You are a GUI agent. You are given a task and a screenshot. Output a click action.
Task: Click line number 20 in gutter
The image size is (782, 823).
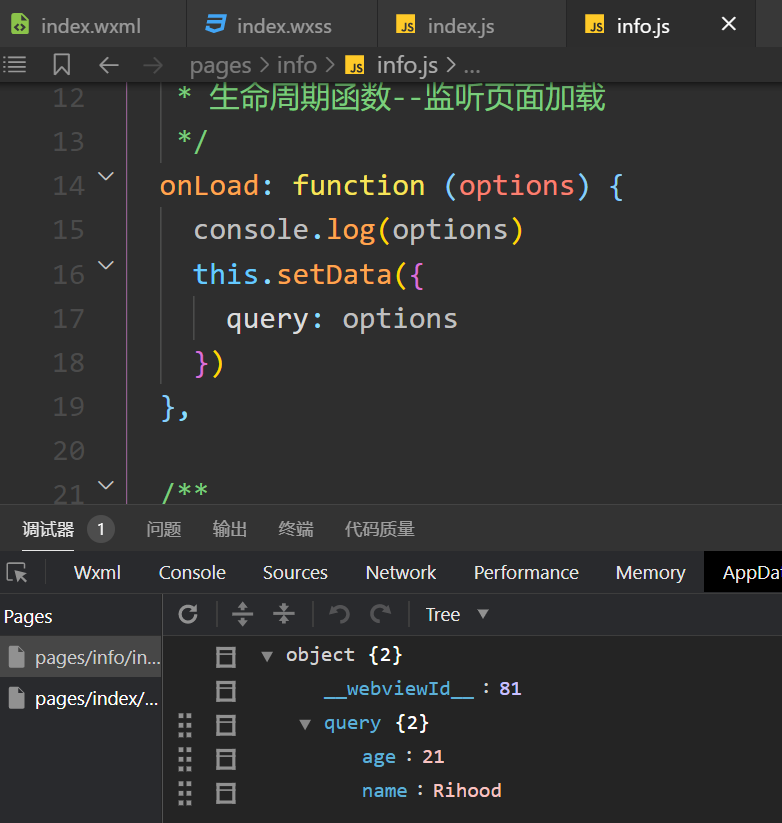pos(68,451)
